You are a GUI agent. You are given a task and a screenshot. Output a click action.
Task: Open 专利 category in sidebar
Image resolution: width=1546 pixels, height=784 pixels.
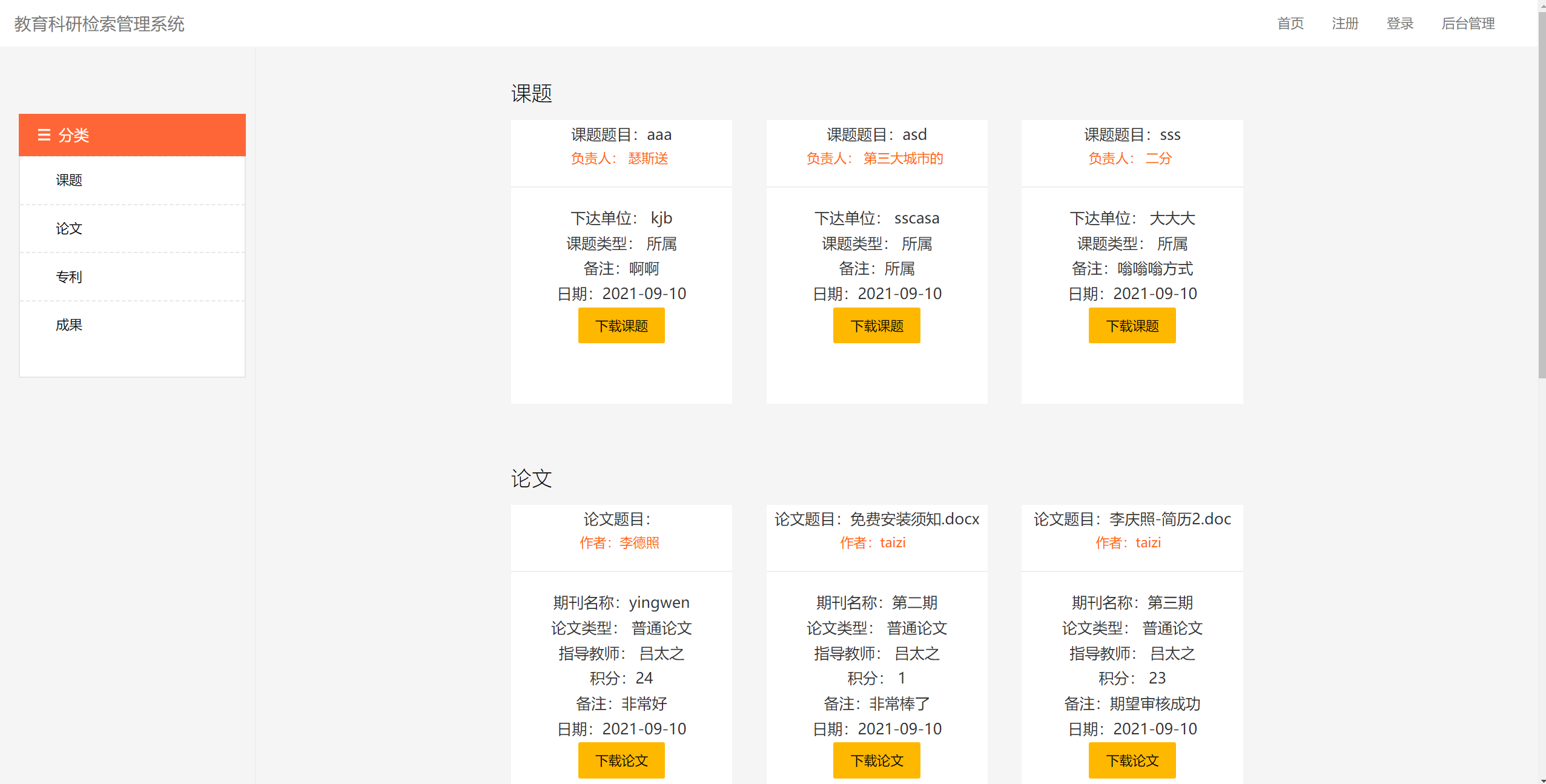click(x=69, y=277)
